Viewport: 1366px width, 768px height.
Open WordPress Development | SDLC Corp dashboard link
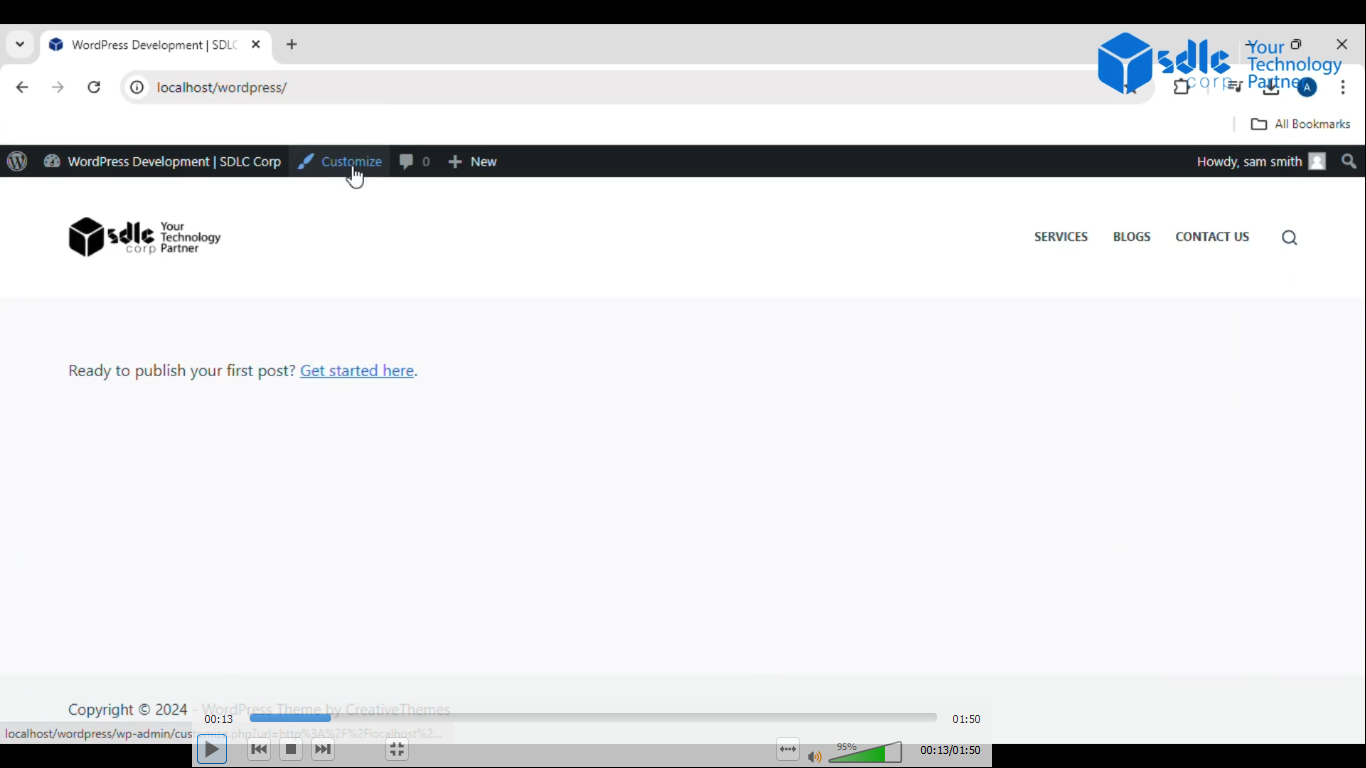tap(162, 161)
